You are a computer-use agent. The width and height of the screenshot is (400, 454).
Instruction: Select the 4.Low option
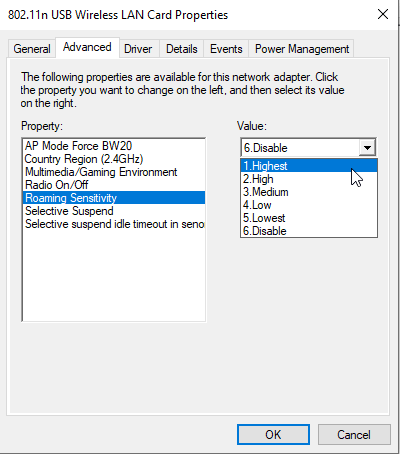click(309, 205)
